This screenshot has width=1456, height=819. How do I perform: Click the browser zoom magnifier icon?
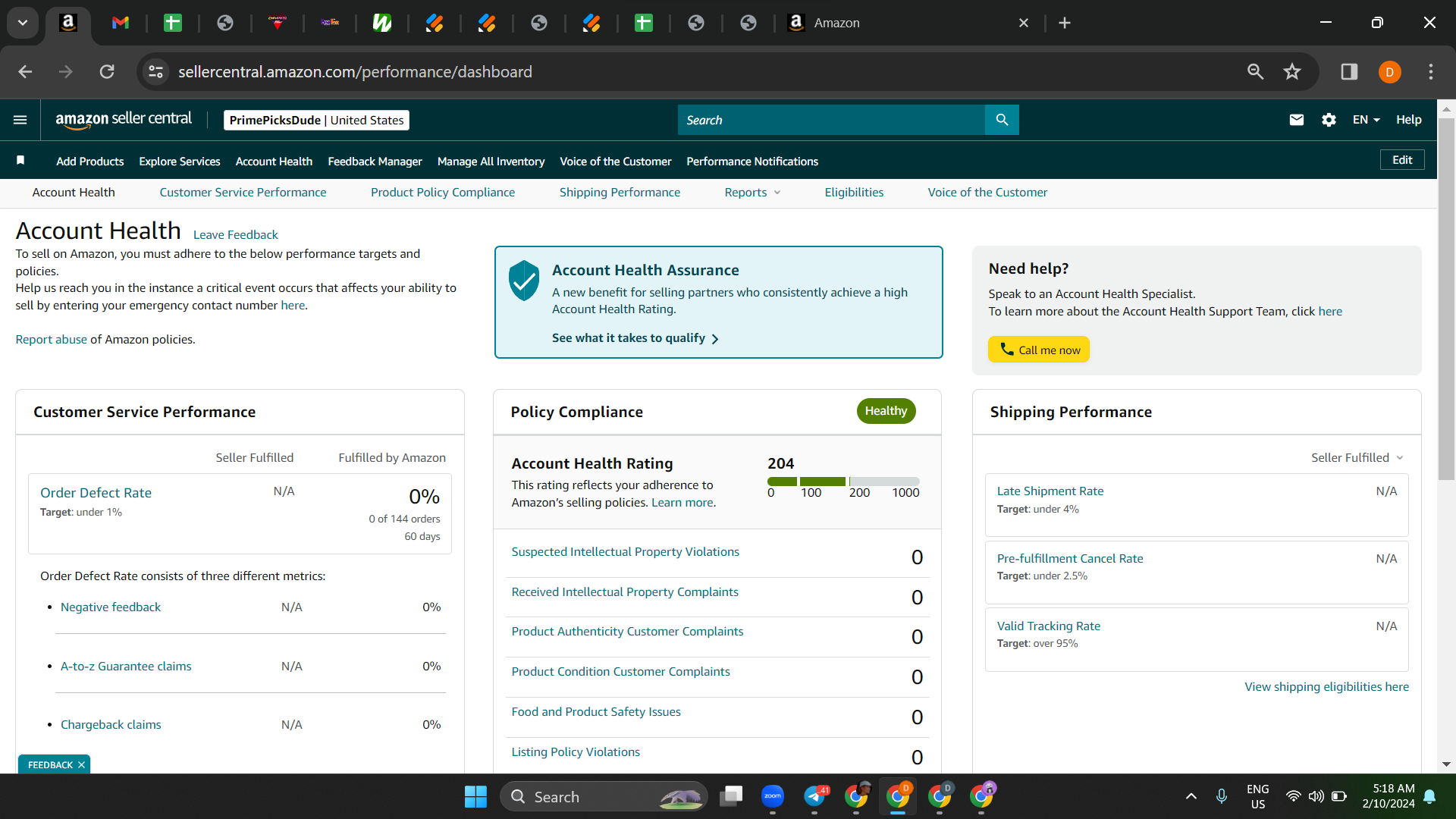[1256, 71]
